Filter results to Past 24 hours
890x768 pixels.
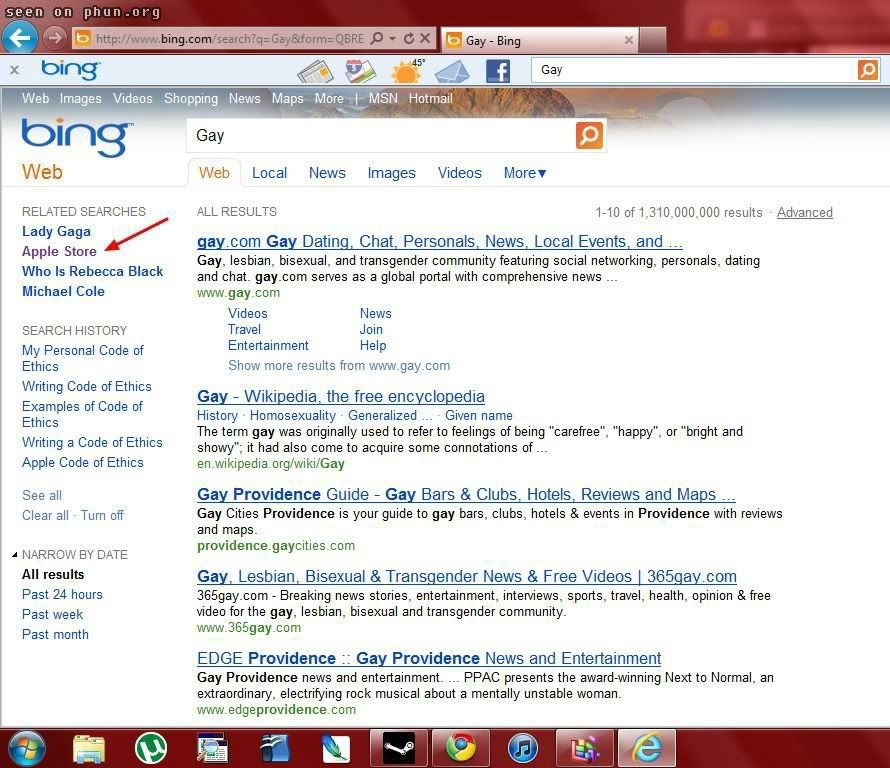click(x=62, y=594)
